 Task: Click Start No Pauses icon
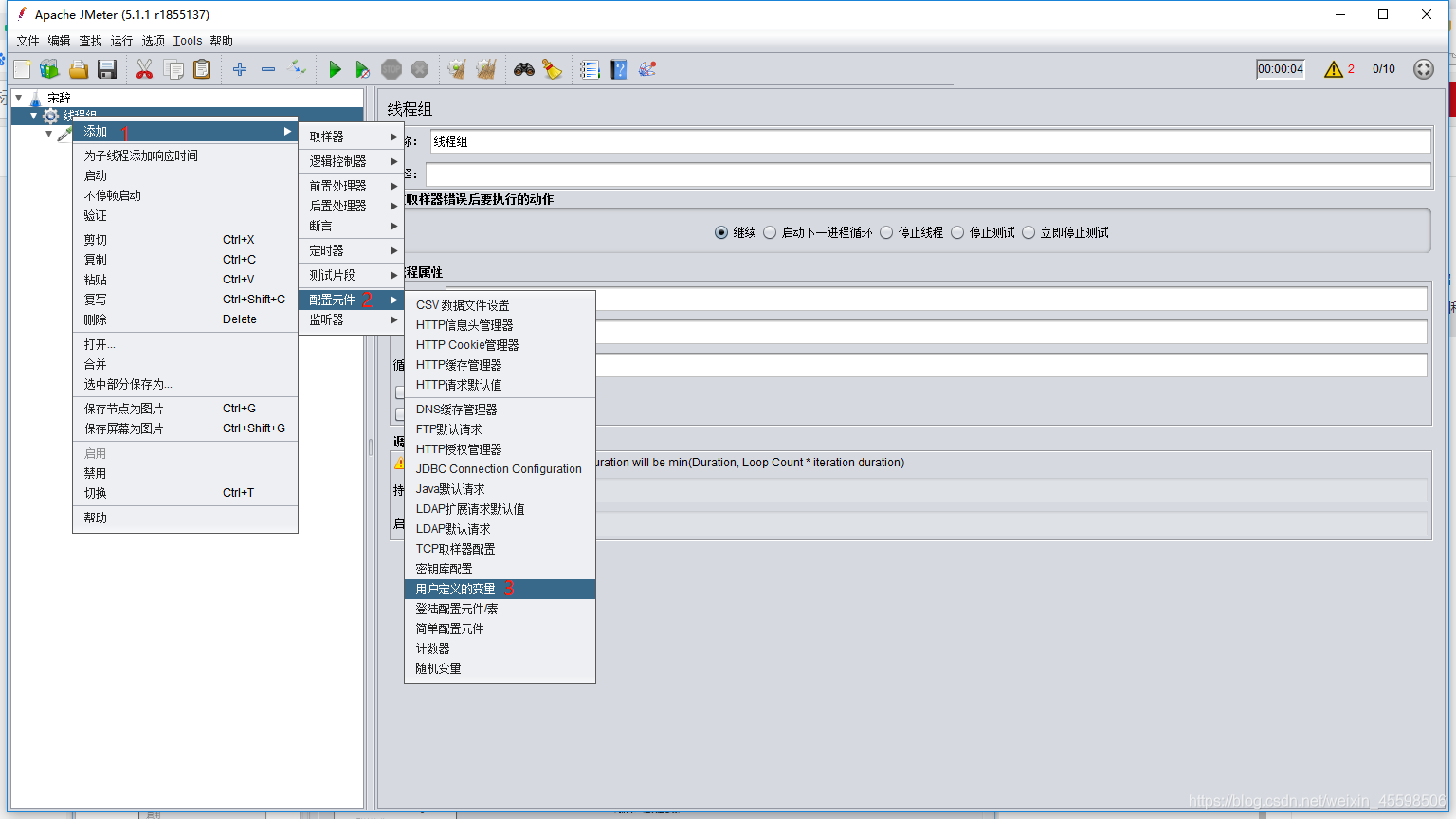[x=362, y=69]
